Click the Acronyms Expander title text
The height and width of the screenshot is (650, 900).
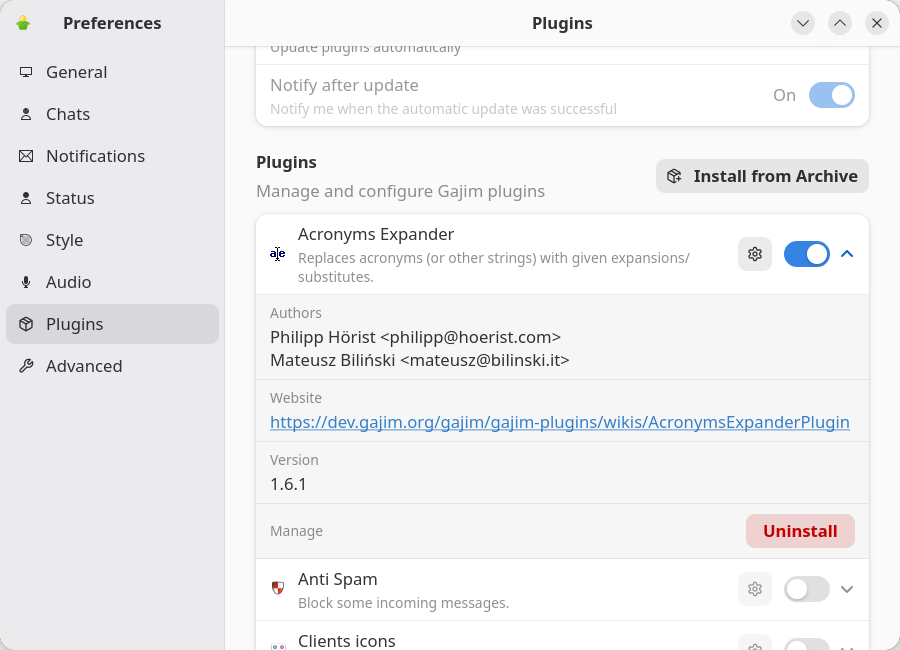pyautogui.click(x=376, y=234)
